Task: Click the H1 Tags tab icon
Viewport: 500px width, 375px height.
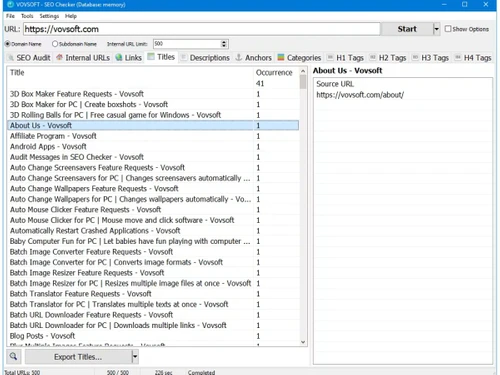Action: coord(330,57)
